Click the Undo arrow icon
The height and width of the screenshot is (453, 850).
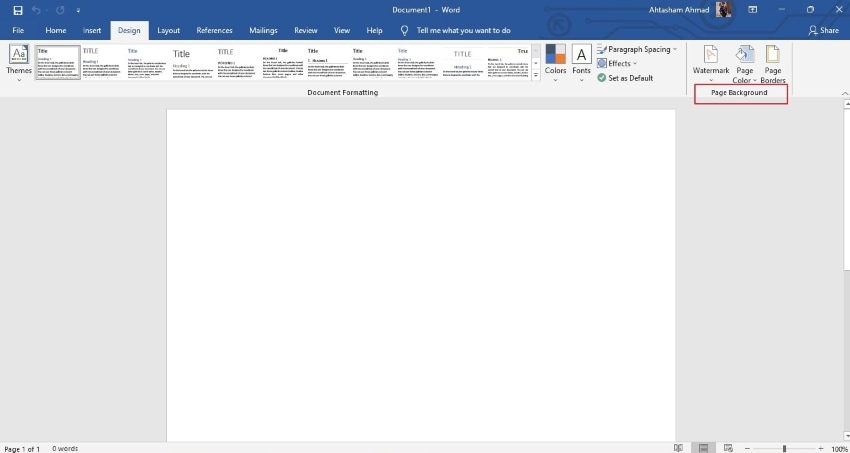pyautogui.click(x=36, y=10)
